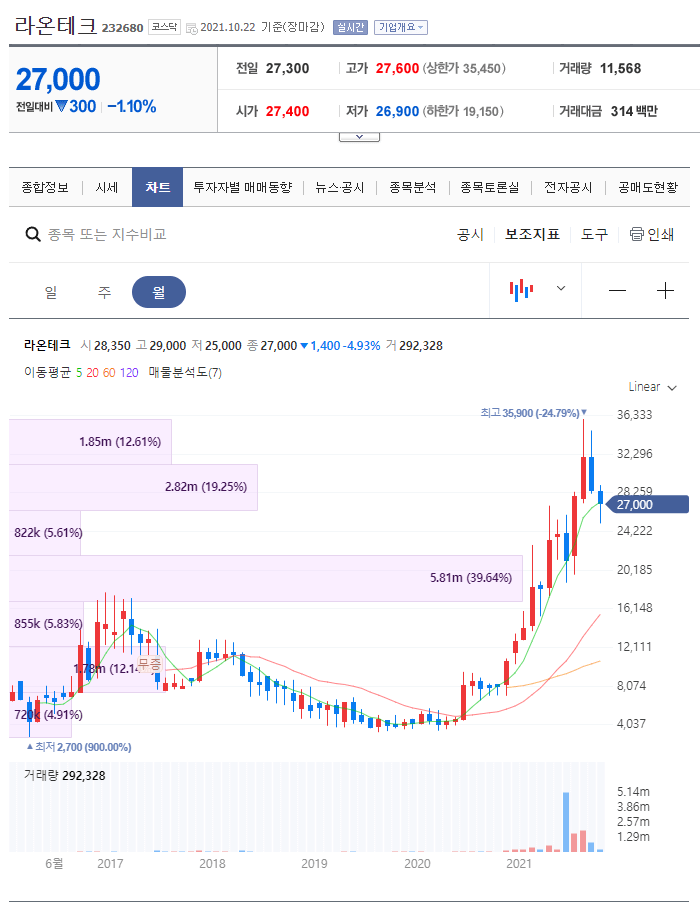
Task: Open the 전자공시 tab
Action: (x=568, y=188)
